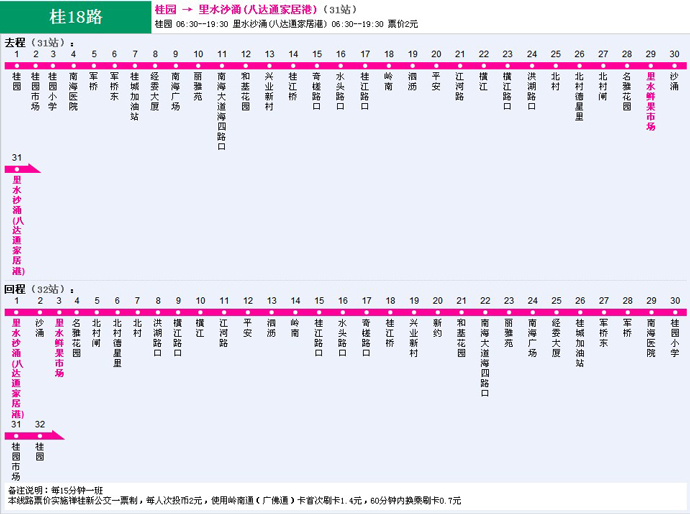Select 水头路口 in the 去程 row
The height and width of the screenshot is (514, 690).
tap(341, 91)
